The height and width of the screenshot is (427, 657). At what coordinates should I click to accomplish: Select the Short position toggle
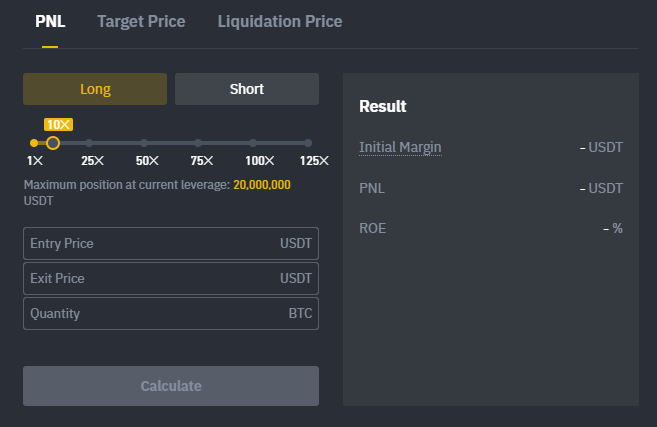point(247,89)
